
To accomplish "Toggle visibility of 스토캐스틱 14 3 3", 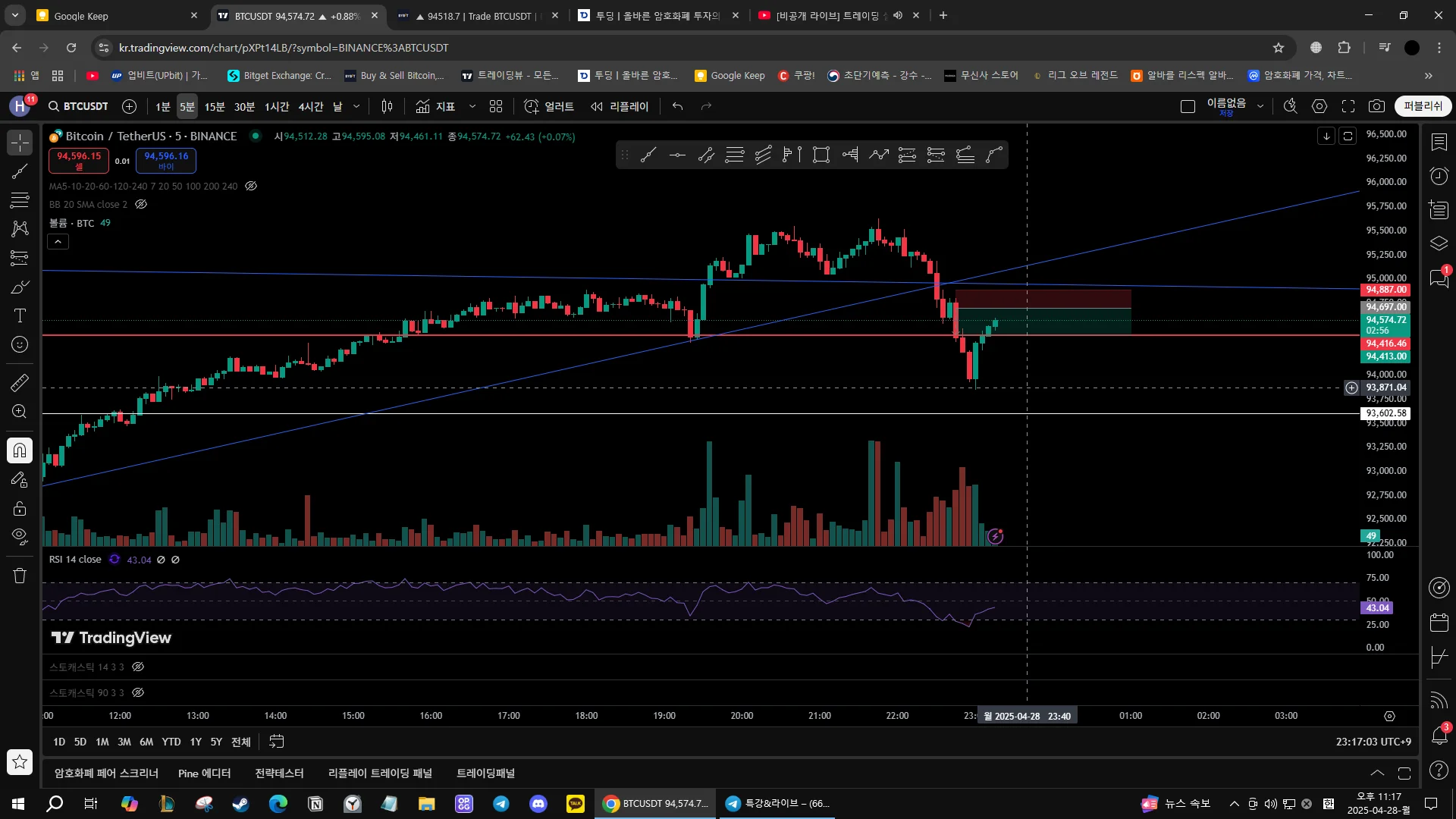I will pos(138,667).
